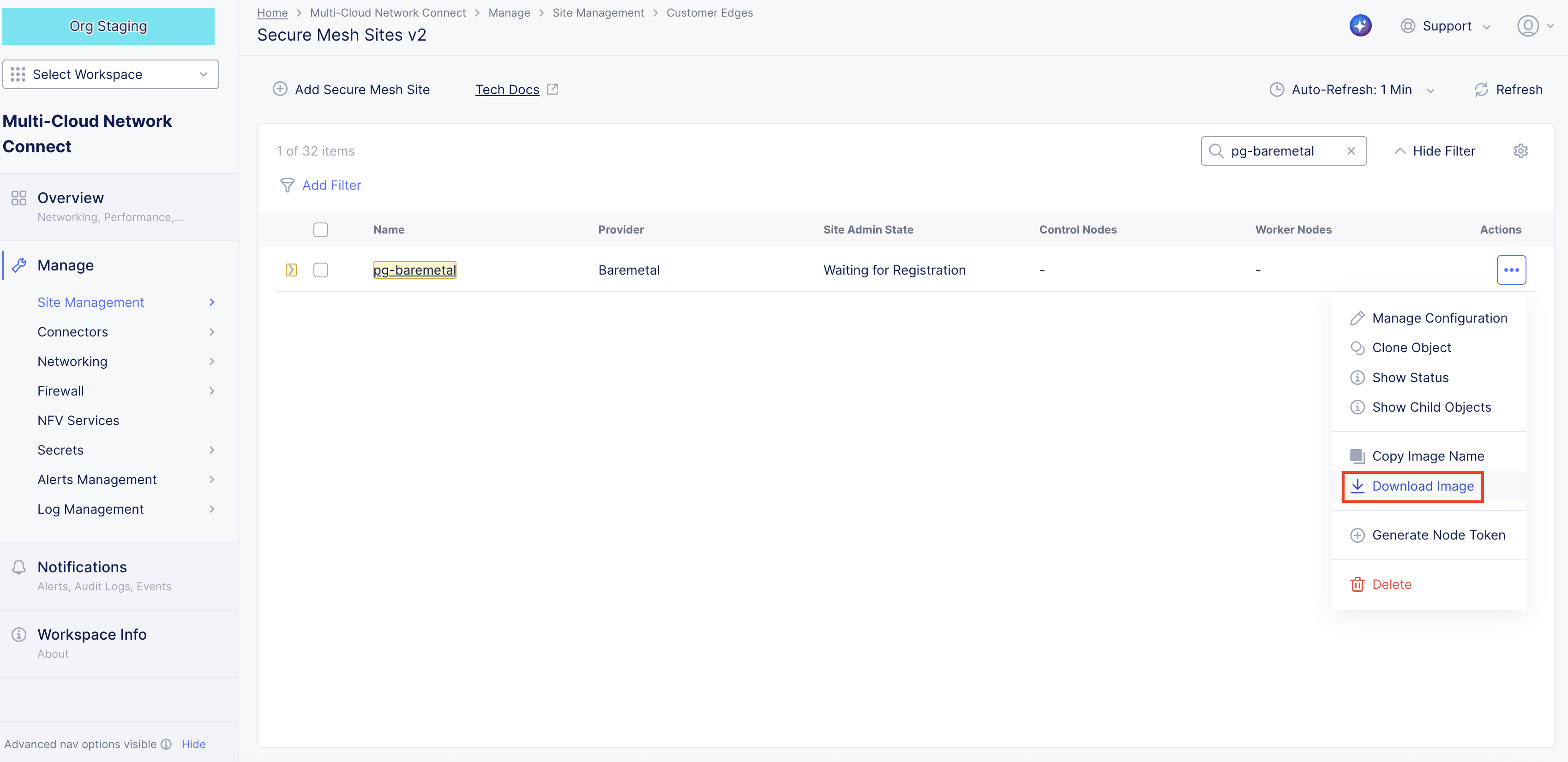Viewport: 1568px width, 762px height.
Task: Click the search input field
Action: coord(1281,151)
